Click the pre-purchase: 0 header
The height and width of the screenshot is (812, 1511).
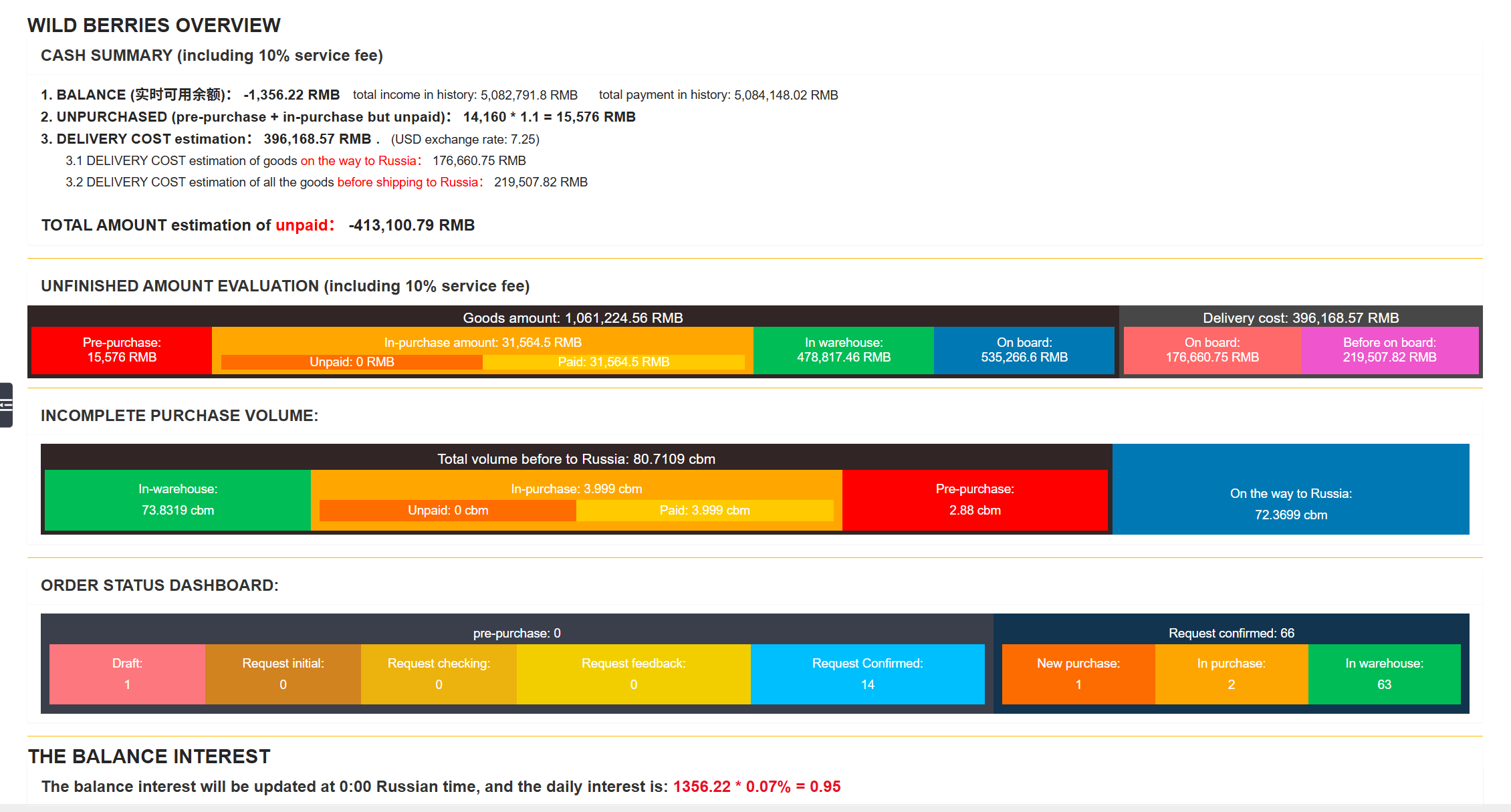(517, 633)
